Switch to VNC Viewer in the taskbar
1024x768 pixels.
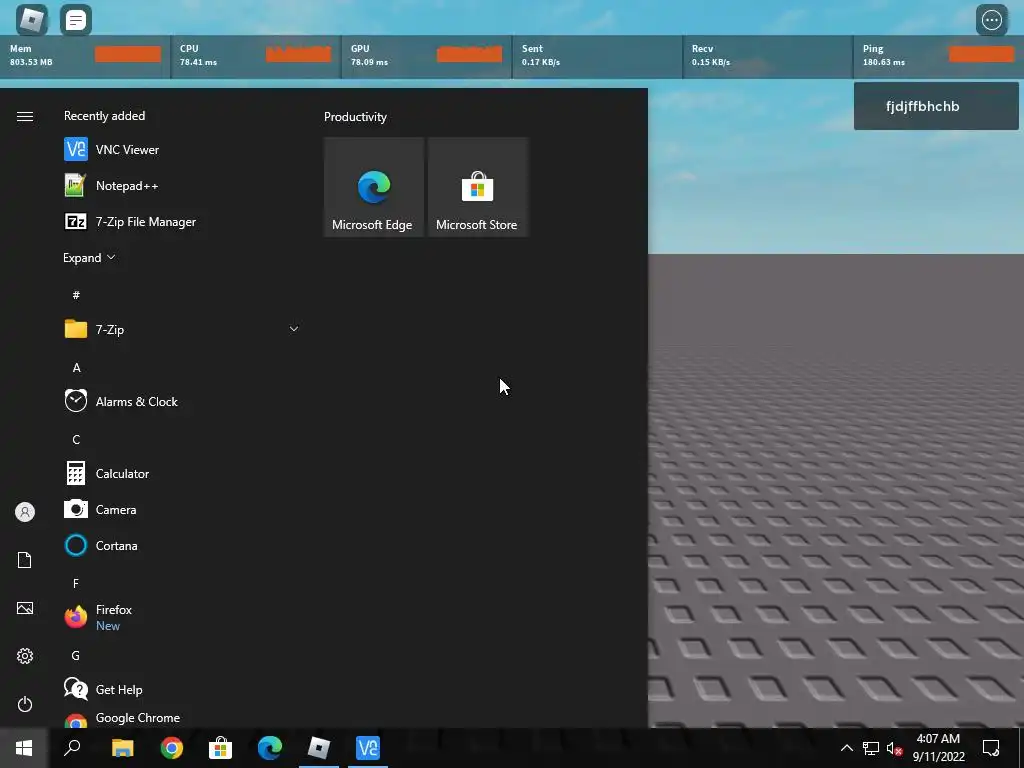pyautogui.click(x=368, y=748)
